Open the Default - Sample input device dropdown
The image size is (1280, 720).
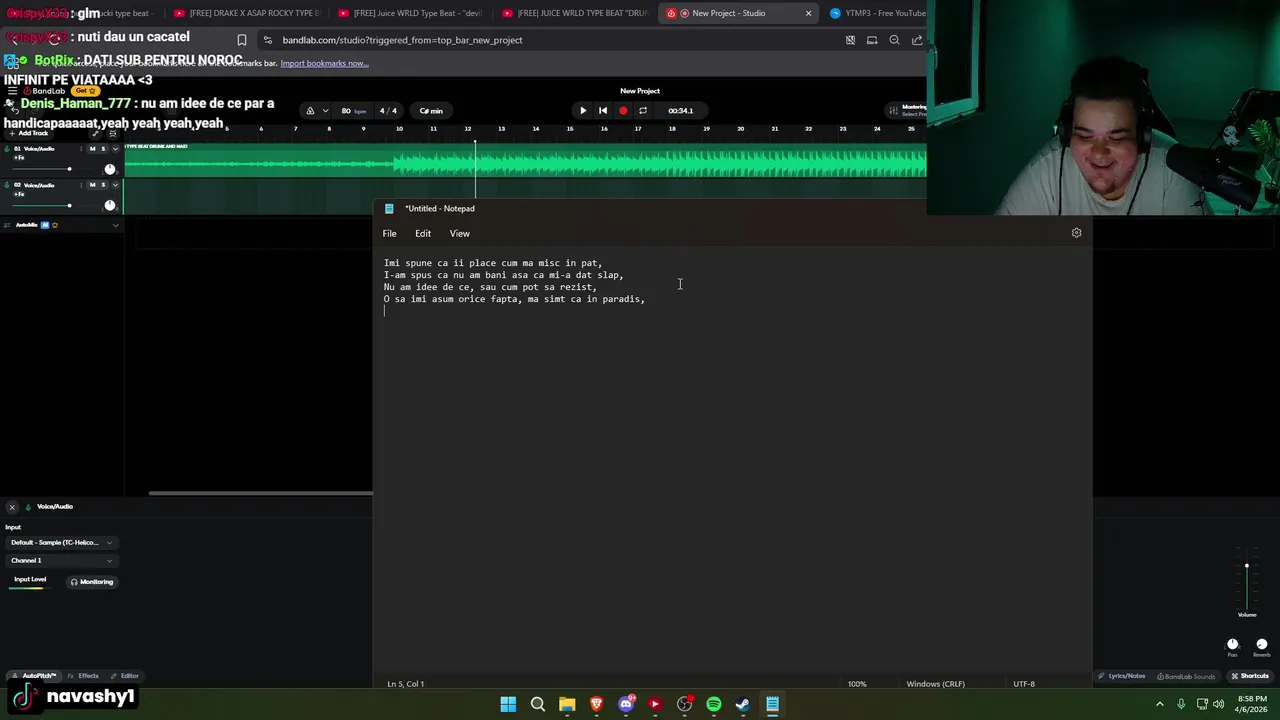(x=62, y=543)
